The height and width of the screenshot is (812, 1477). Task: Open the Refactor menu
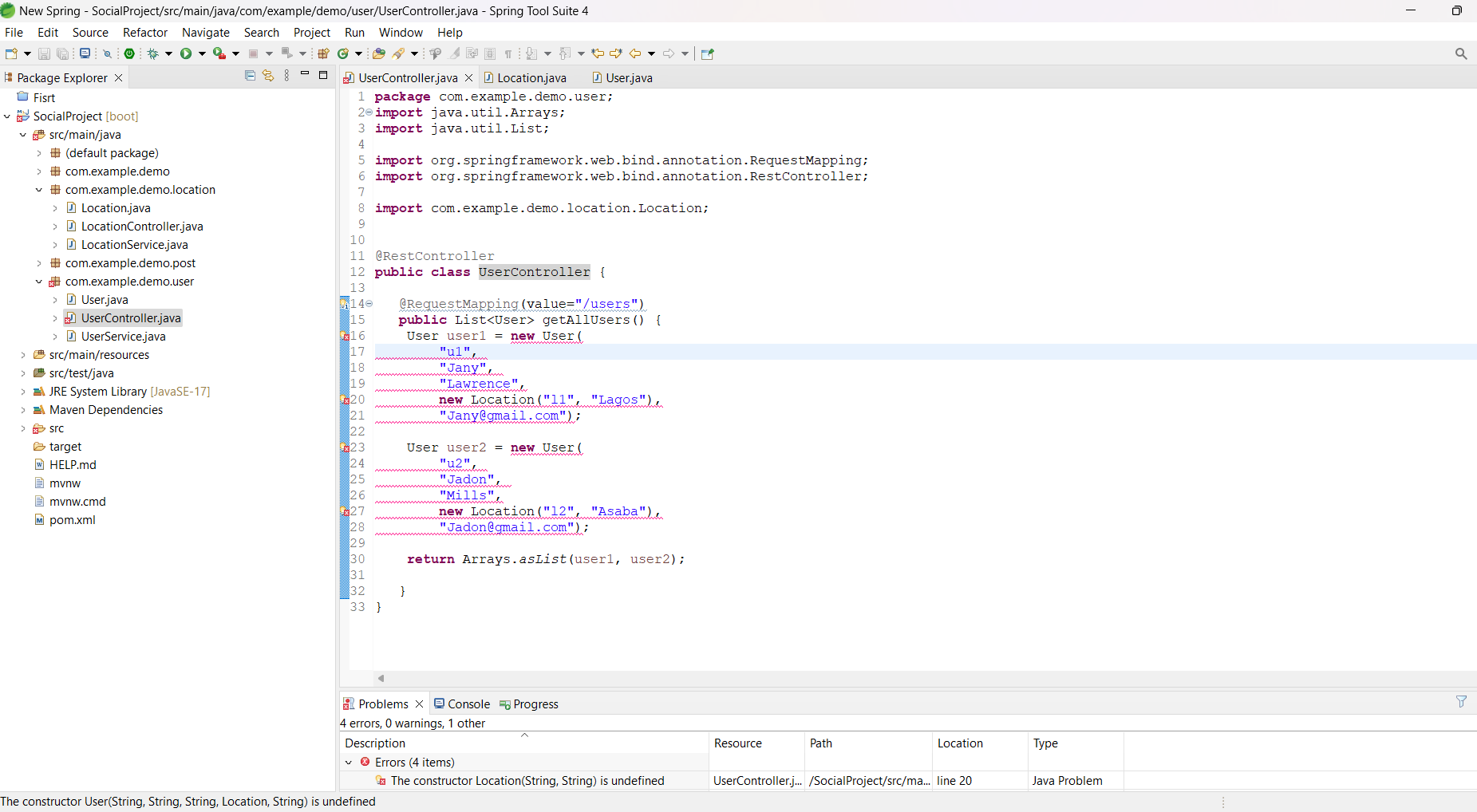(144, 33)
